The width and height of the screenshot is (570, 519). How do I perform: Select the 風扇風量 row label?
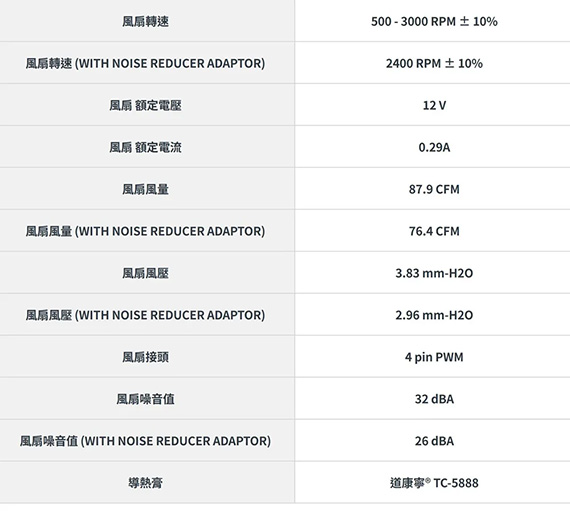coord(145,189)
